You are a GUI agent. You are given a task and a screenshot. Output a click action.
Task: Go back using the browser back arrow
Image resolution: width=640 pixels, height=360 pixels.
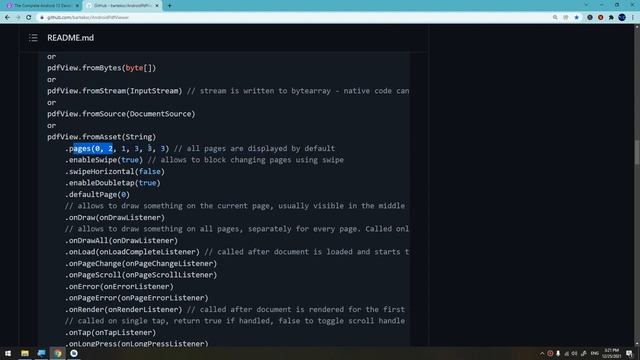(7, 18)
